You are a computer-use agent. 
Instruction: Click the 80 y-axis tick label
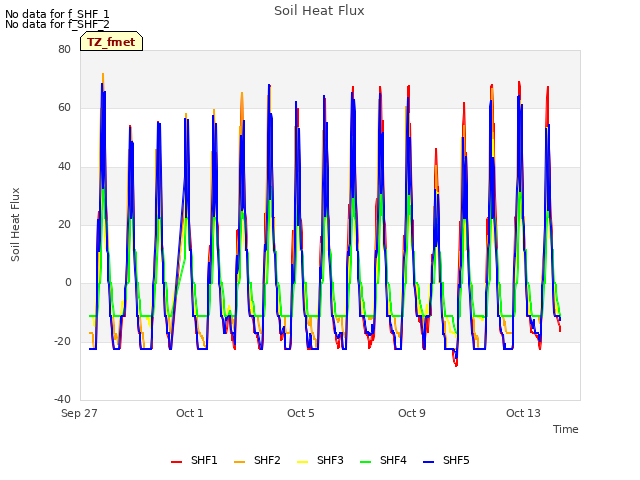tap(64, 50)
